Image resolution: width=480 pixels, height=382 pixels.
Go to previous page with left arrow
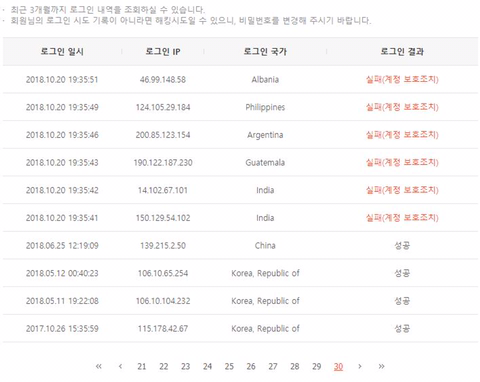pyautogui.click(x=120, y=366)
